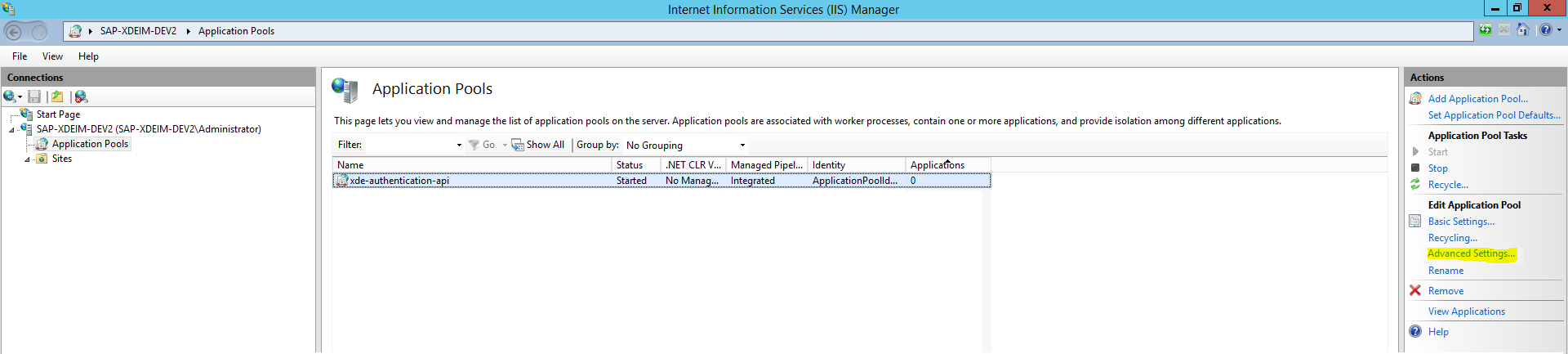The height and width of the screenshot is (354, 1568).
Task: Sort by the .NET CLR Version column header
Action: click(693, 165)
